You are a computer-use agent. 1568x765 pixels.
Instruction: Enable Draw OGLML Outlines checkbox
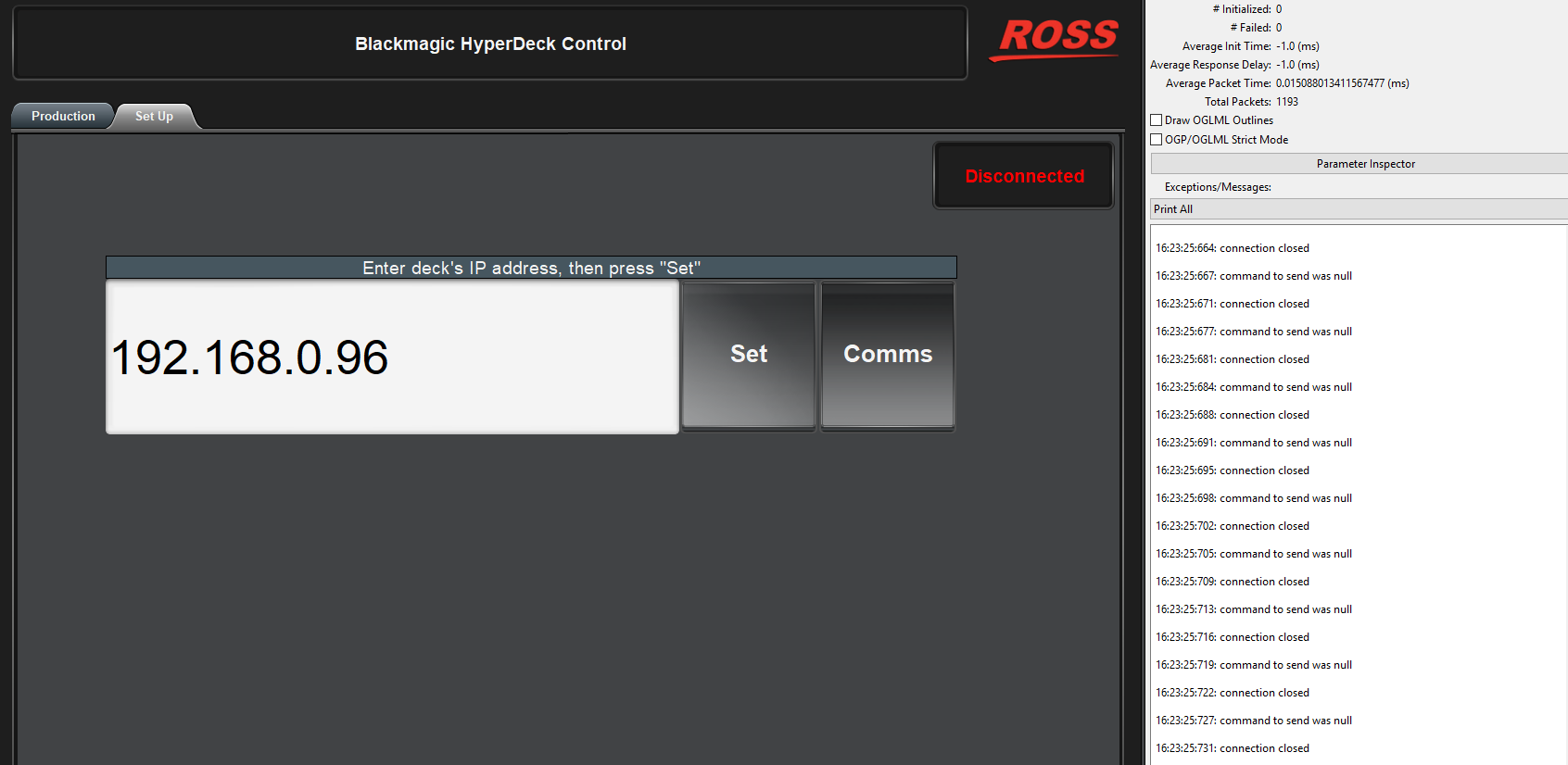1157,120
